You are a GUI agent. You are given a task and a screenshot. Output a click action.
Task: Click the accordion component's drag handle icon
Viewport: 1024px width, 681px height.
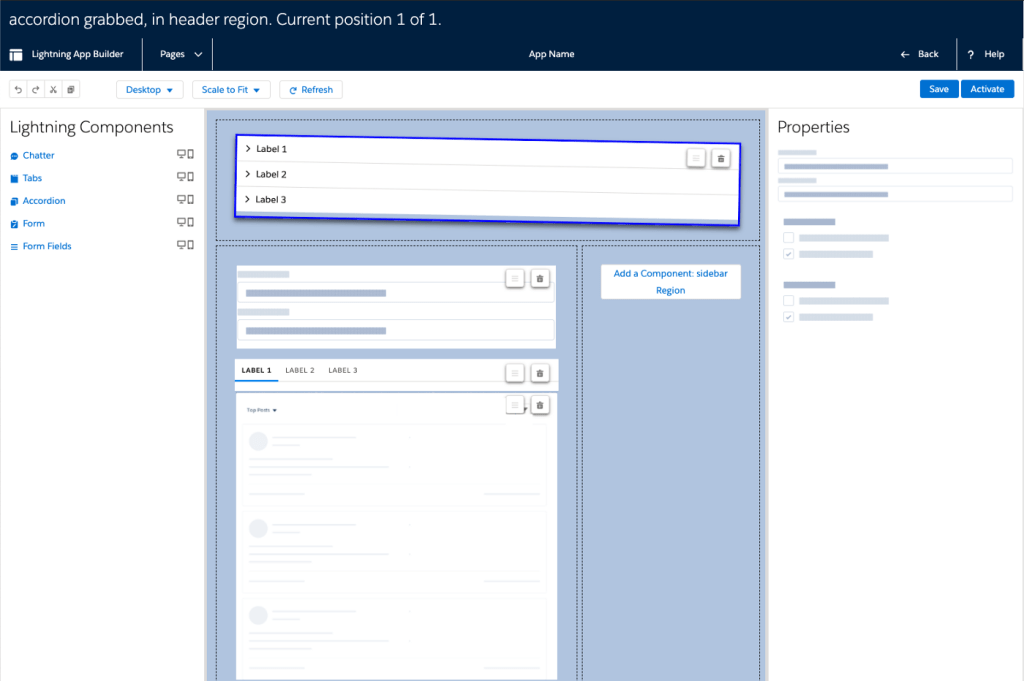[x=696, y=158]
